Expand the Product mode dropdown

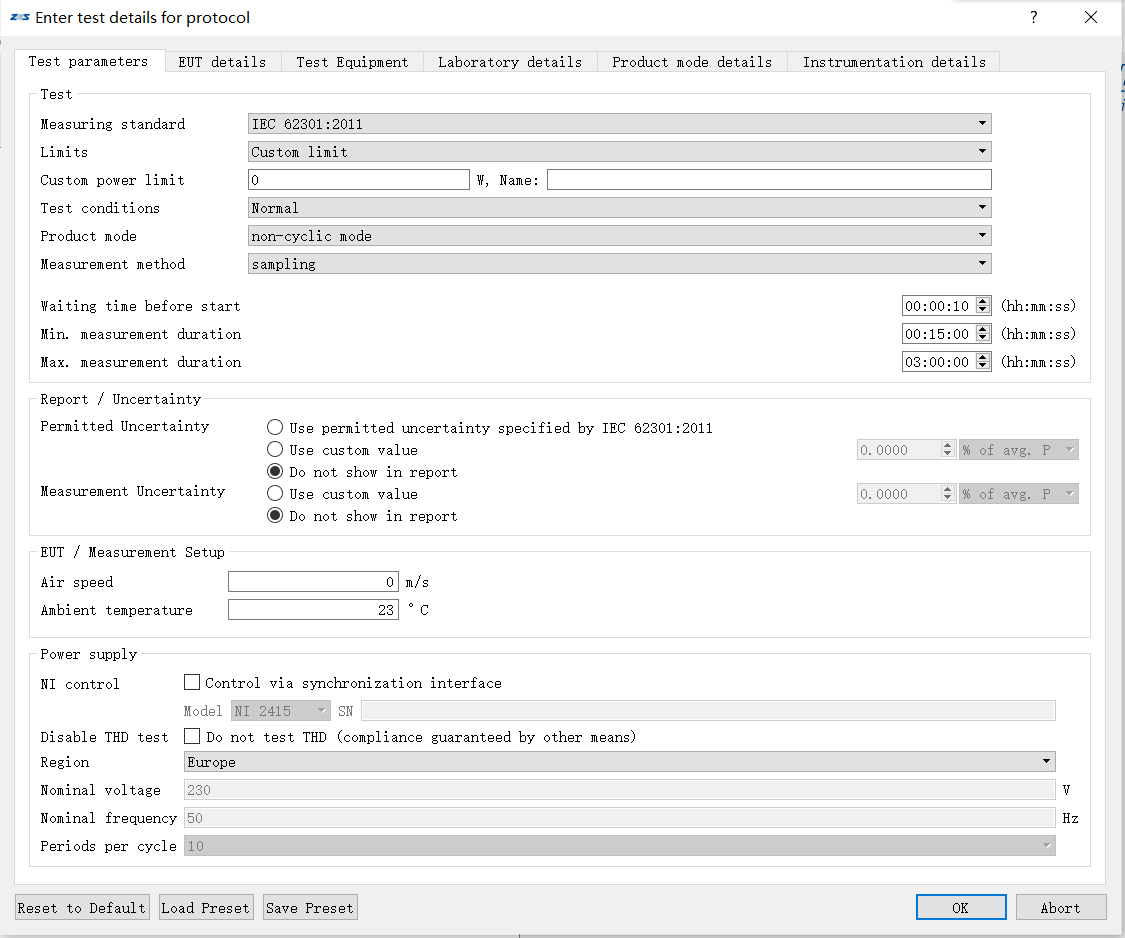point(619,235)
